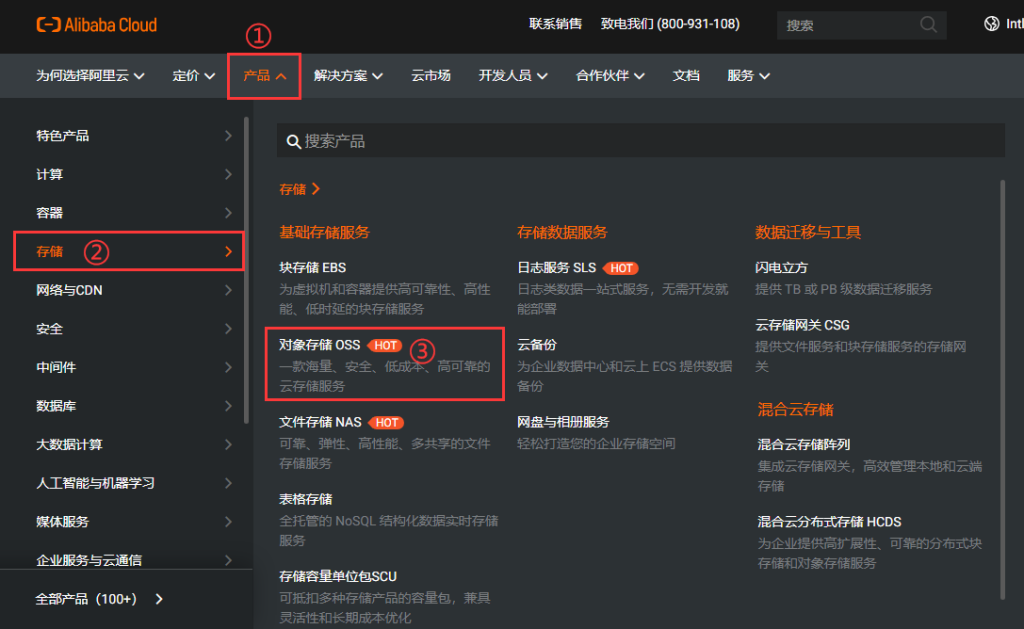Open the 定价 dropdown menu

click(x=193, y=76)
